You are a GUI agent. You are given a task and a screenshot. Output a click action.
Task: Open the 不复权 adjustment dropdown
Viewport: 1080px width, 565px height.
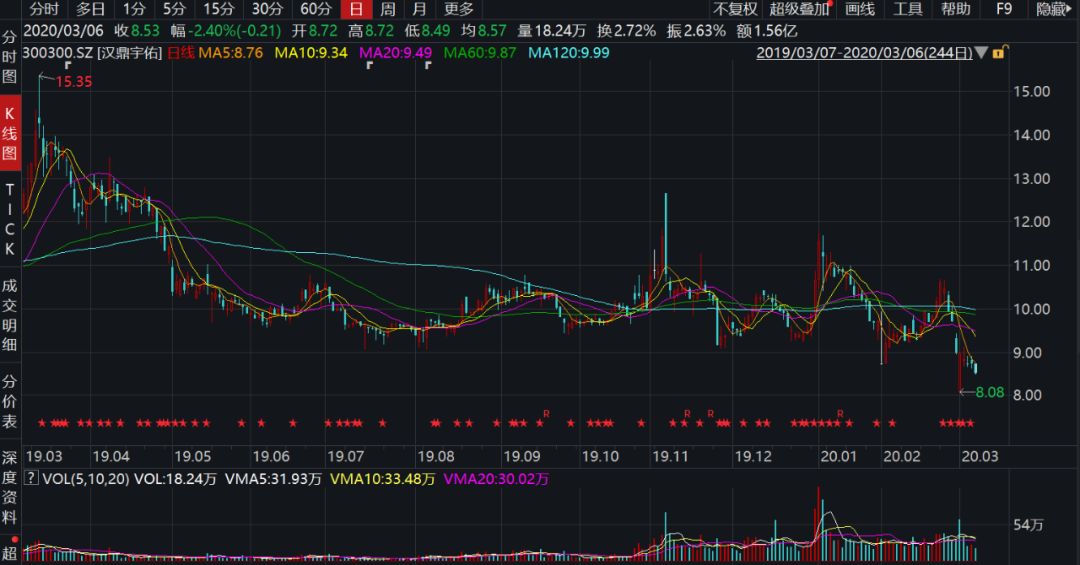(x=735, y=9)
